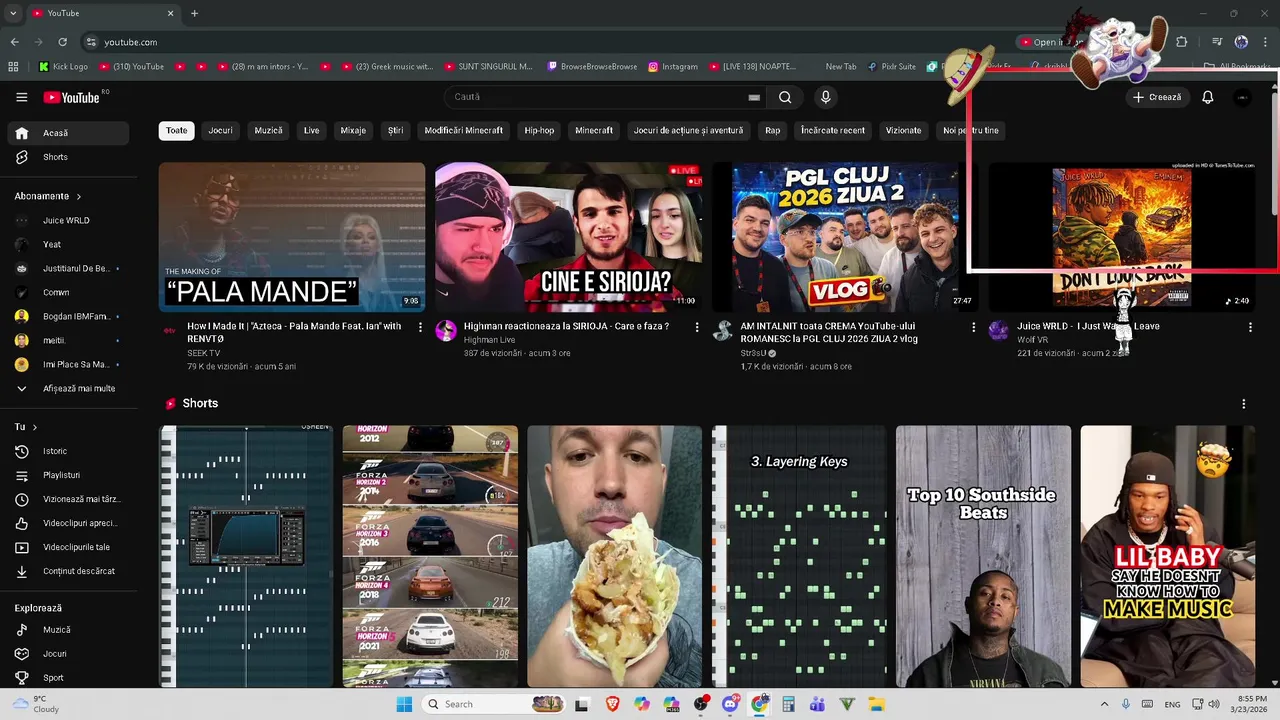Open Pala Mande video thumbnail
Image resolution: width=1280 pixels, height=720 pixels.
pos(292,237)
